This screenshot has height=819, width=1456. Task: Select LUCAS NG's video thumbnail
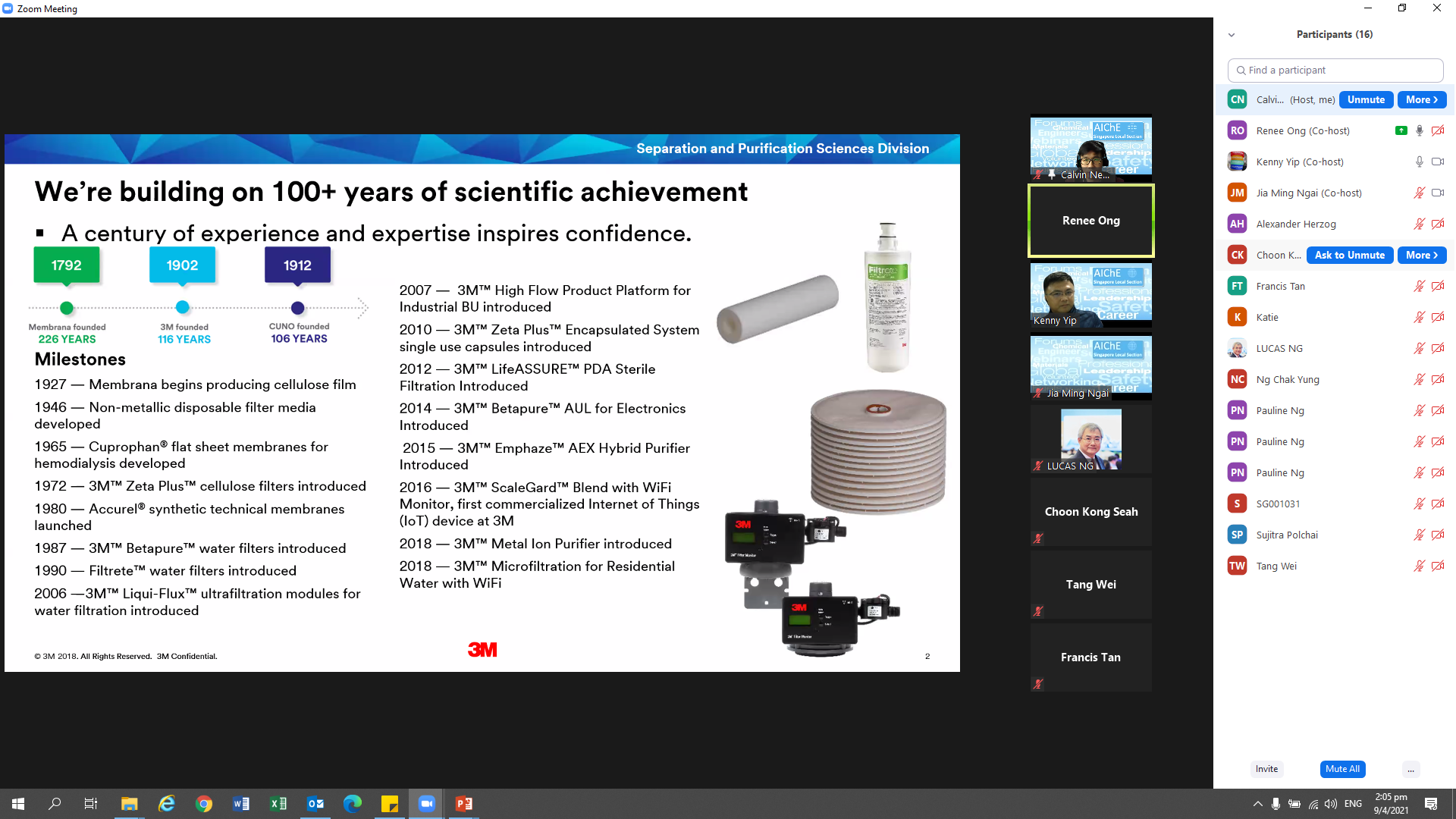[x=1090, y=441]
